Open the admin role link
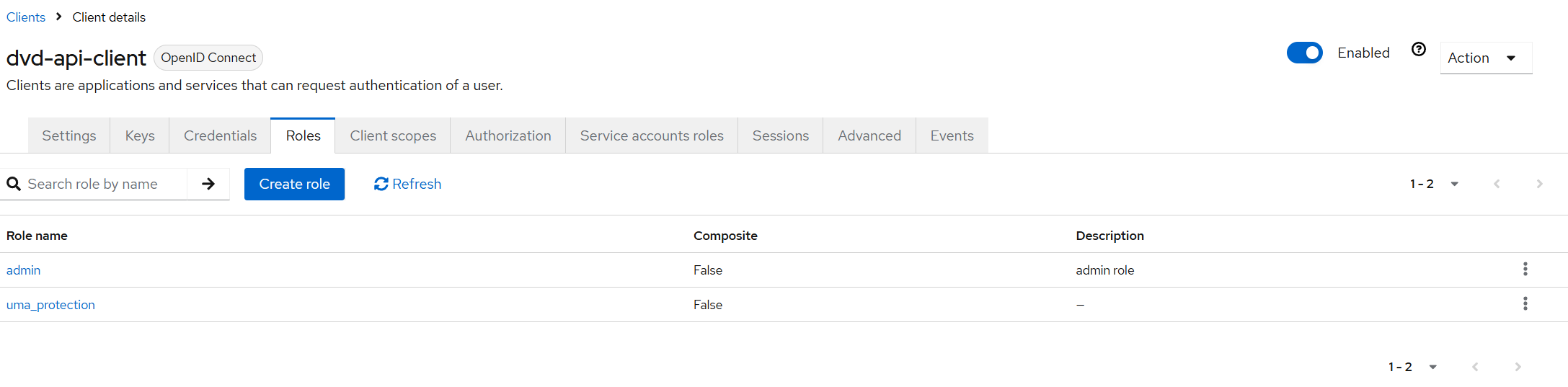Screen dimensions: 1568x387 coord(23,270)
